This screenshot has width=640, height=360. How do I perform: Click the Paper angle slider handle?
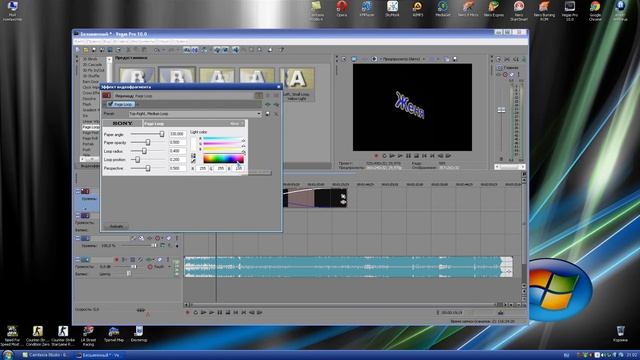(x=162, y=134)
